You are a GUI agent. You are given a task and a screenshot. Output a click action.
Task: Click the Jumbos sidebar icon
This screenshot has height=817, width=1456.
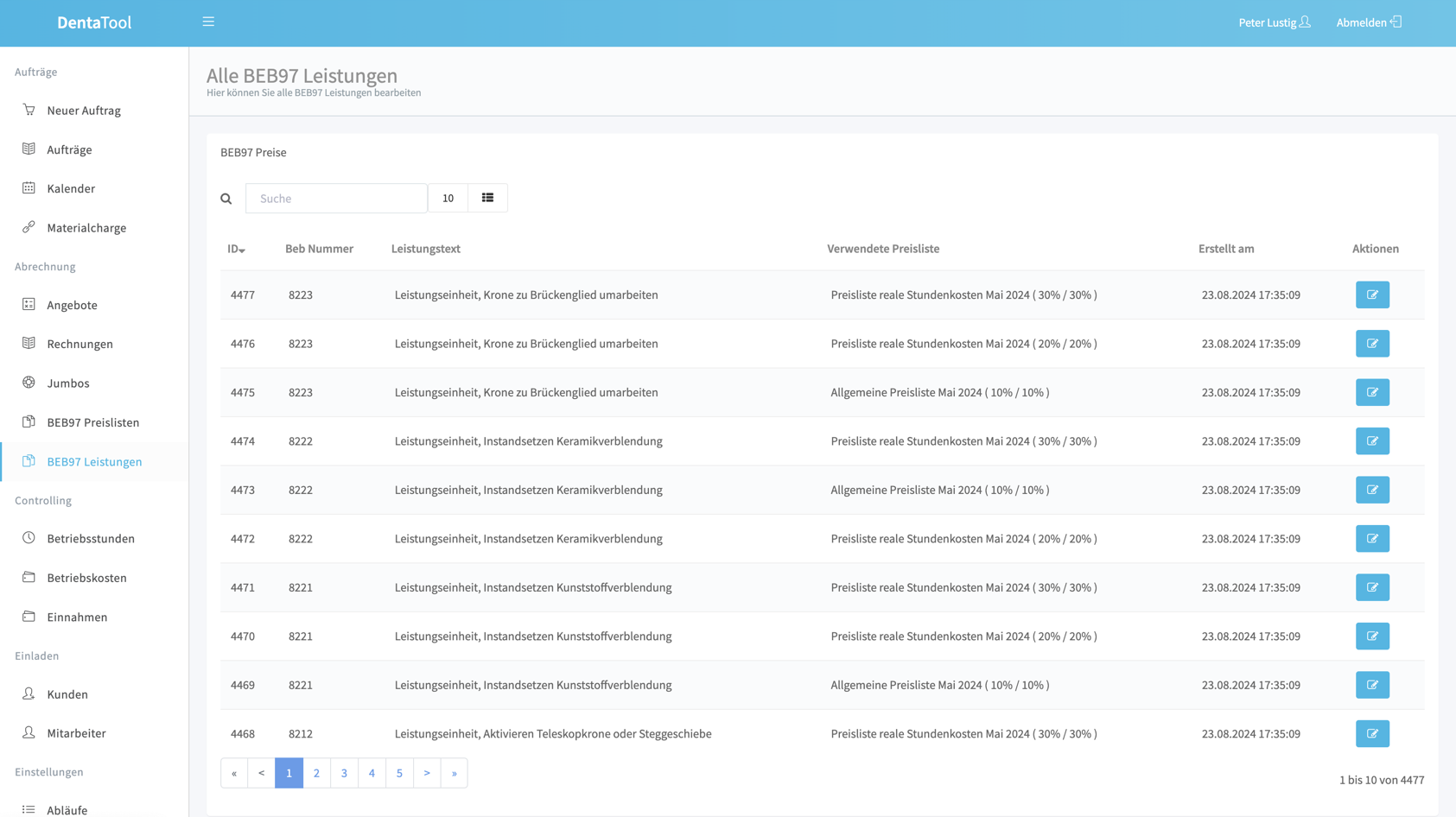coord(29,383)
